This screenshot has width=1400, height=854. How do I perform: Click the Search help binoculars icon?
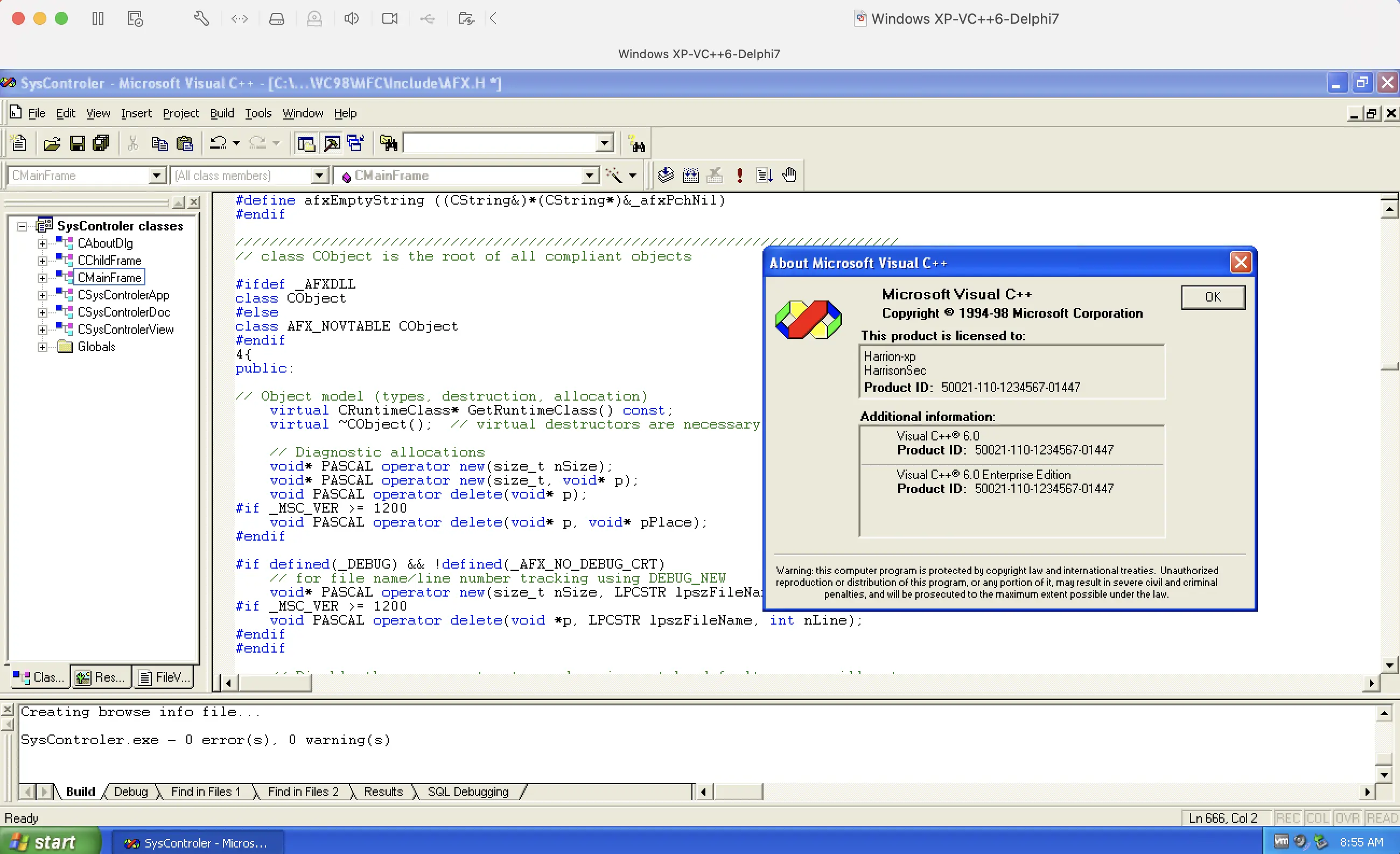(636, 144)
